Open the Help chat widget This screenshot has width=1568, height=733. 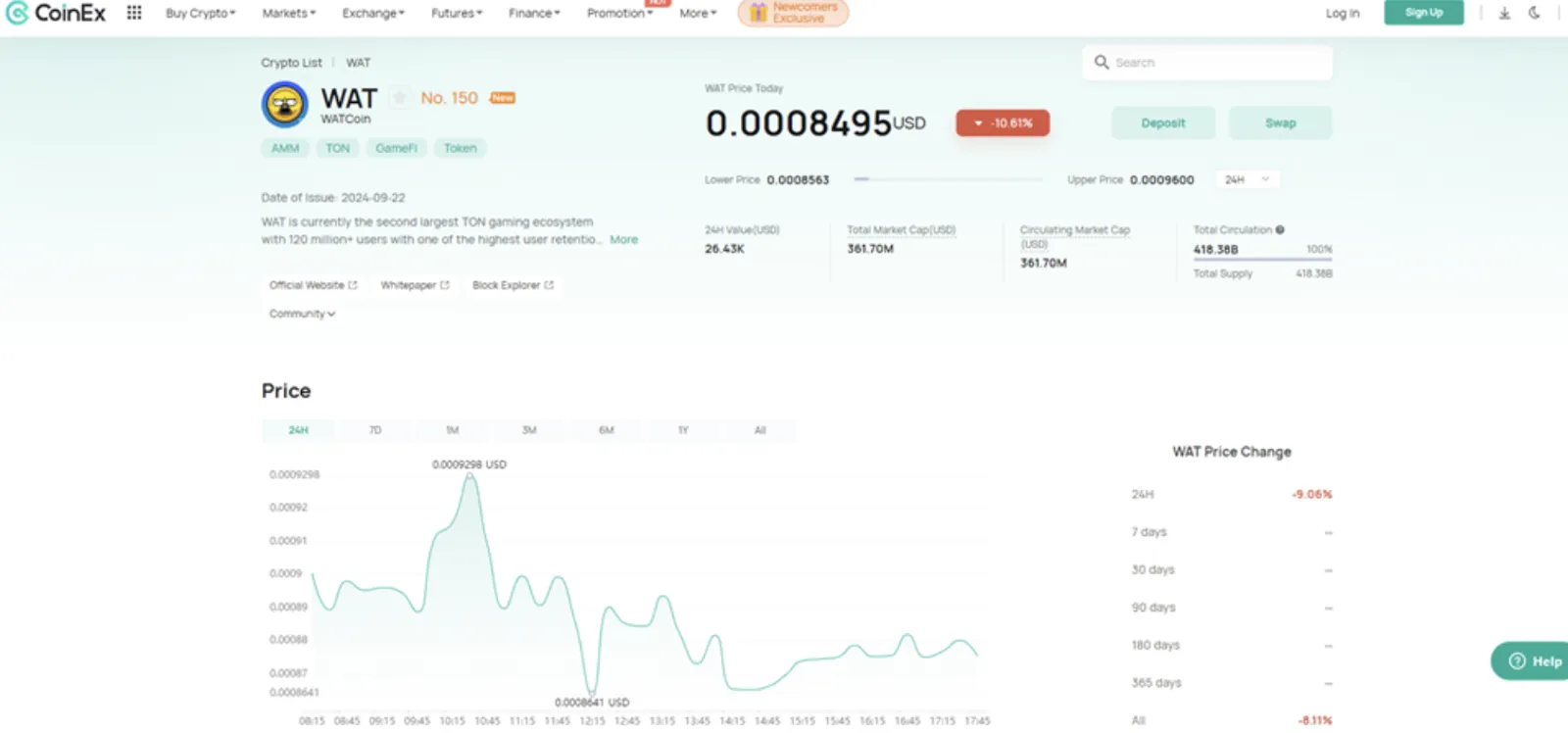point(1532,660)
